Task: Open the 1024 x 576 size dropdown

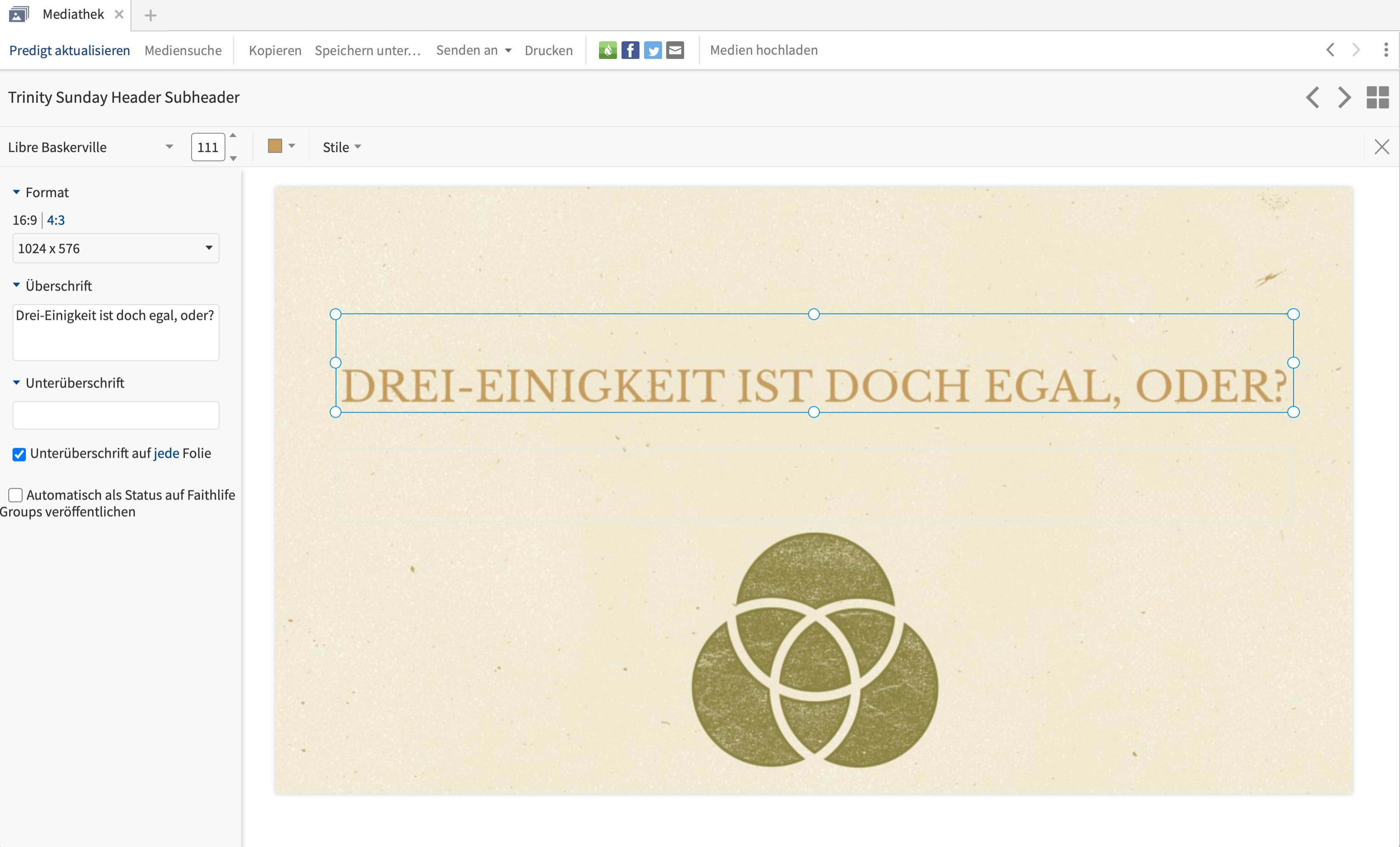Action: click(116, 248)
